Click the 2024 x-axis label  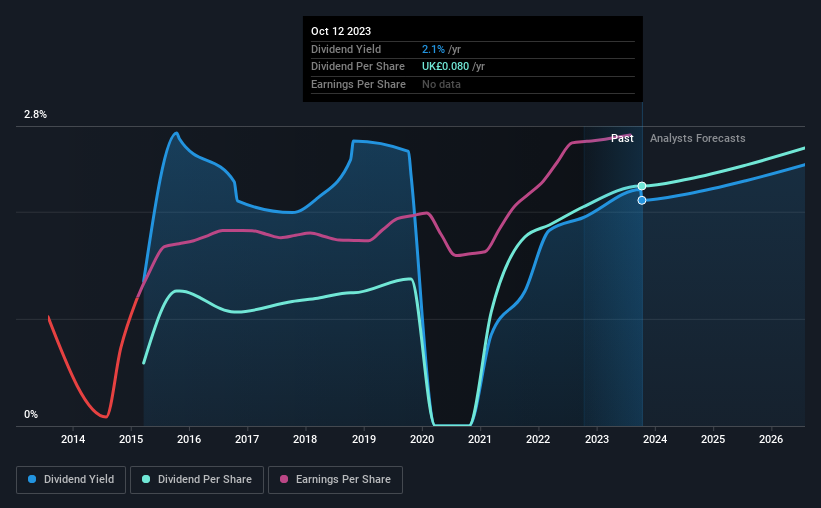(x=655, y=439)
